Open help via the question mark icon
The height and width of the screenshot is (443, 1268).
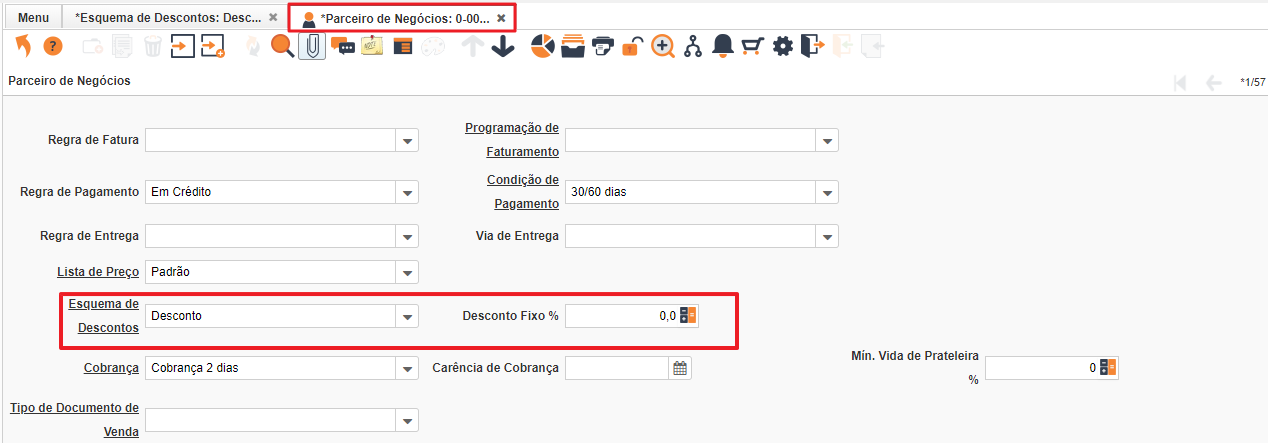pyautogui.click(x=53, y=46)
